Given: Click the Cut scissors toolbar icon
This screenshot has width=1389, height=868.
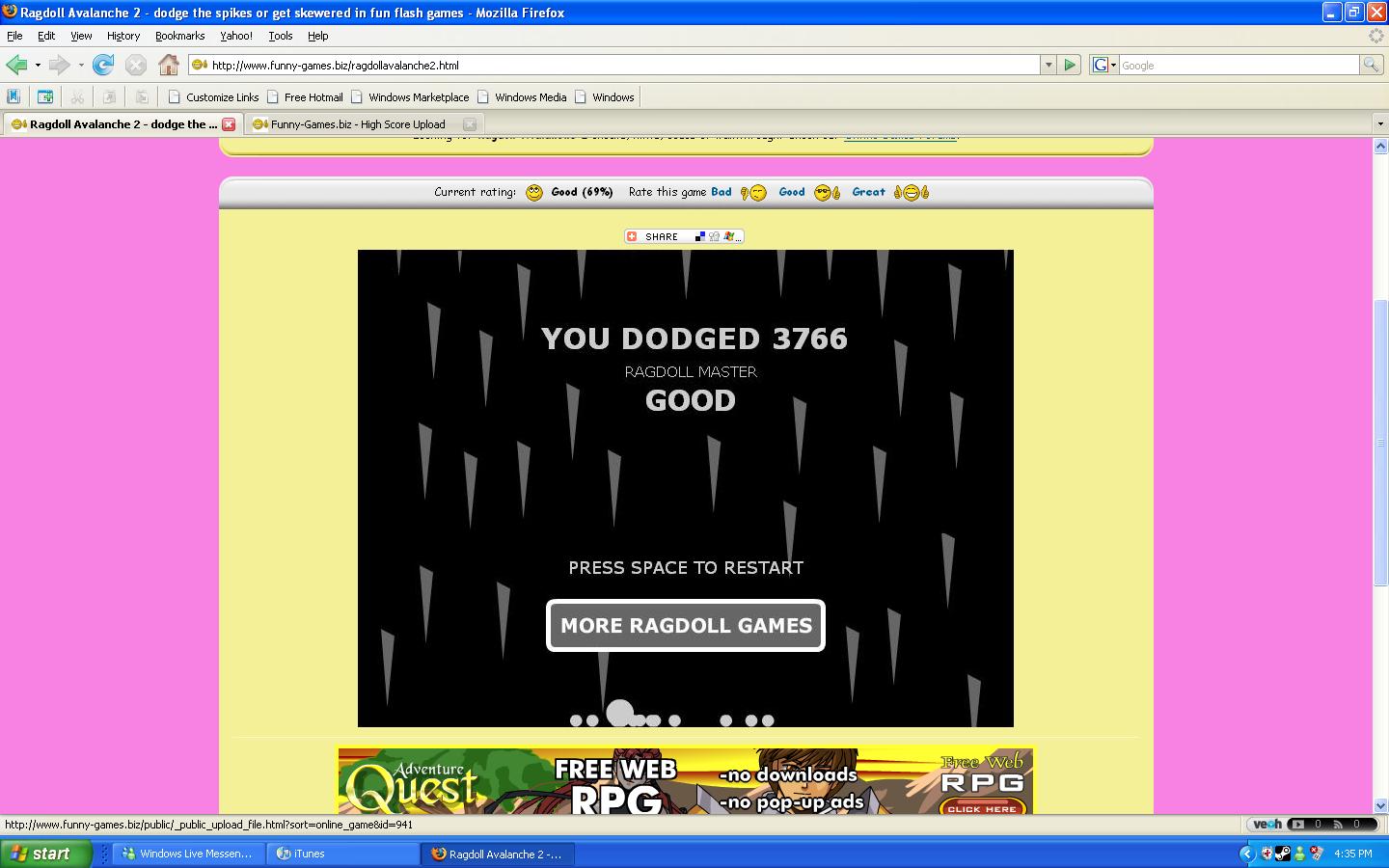Looking at the screenshot, I should (x=77, y=96).
